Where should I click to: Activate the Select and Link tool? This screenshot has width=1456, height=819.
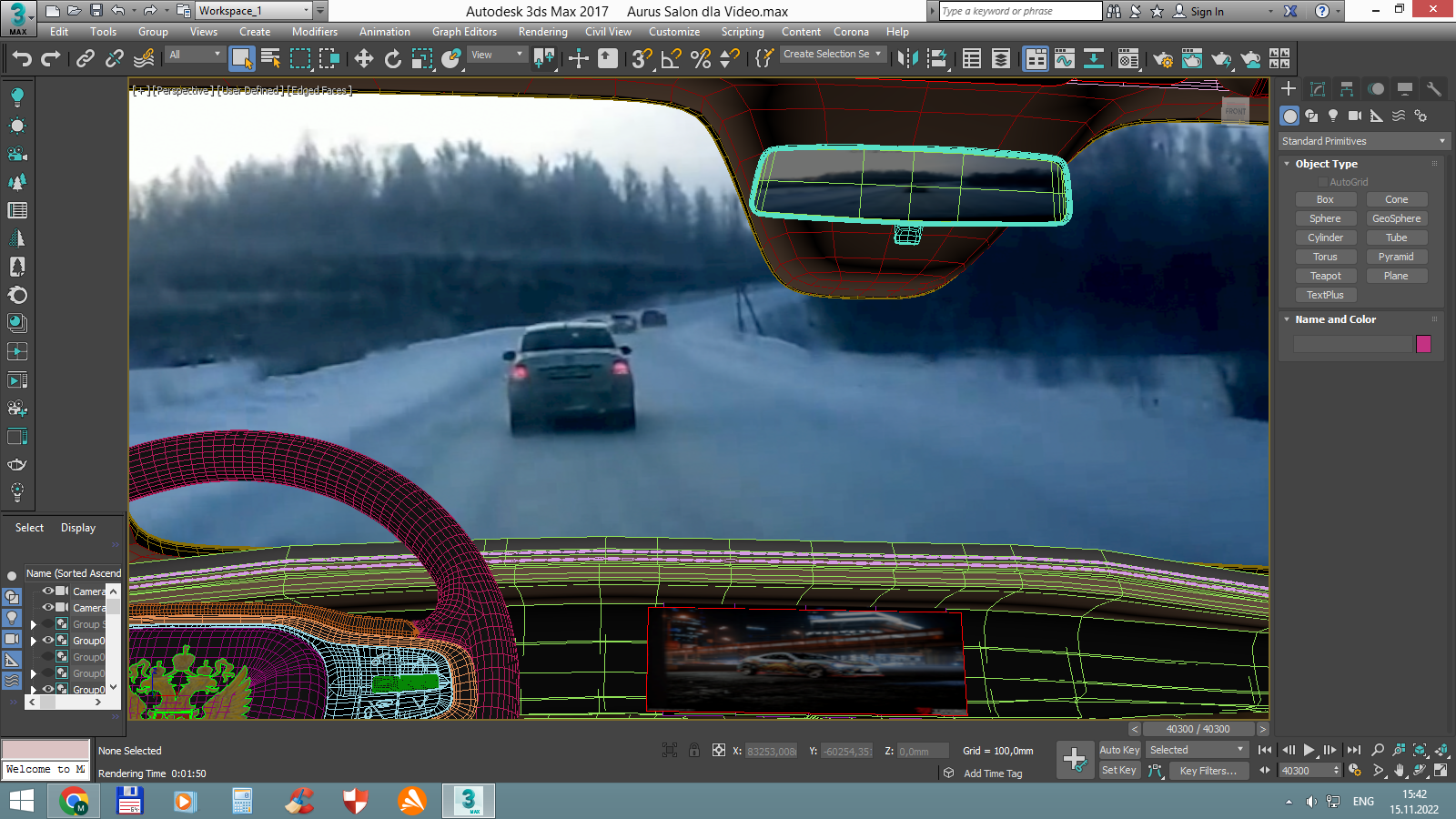pyautogui.click(x=86, y=59)
